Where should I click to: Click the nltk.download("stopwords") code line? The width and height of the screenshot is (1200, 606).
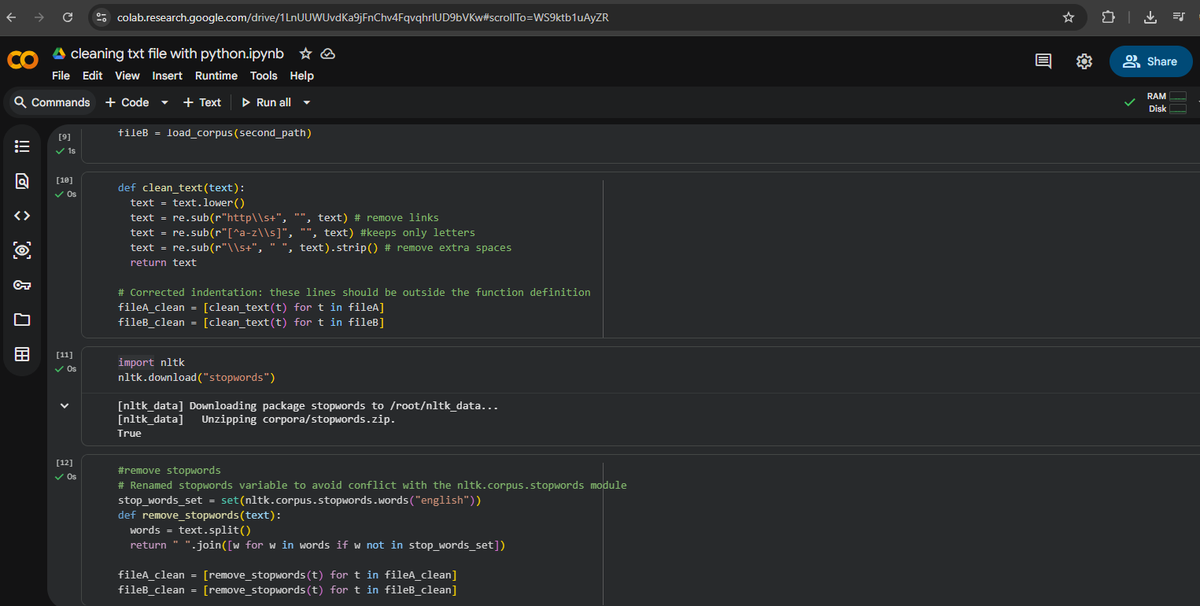pos(197,377)
